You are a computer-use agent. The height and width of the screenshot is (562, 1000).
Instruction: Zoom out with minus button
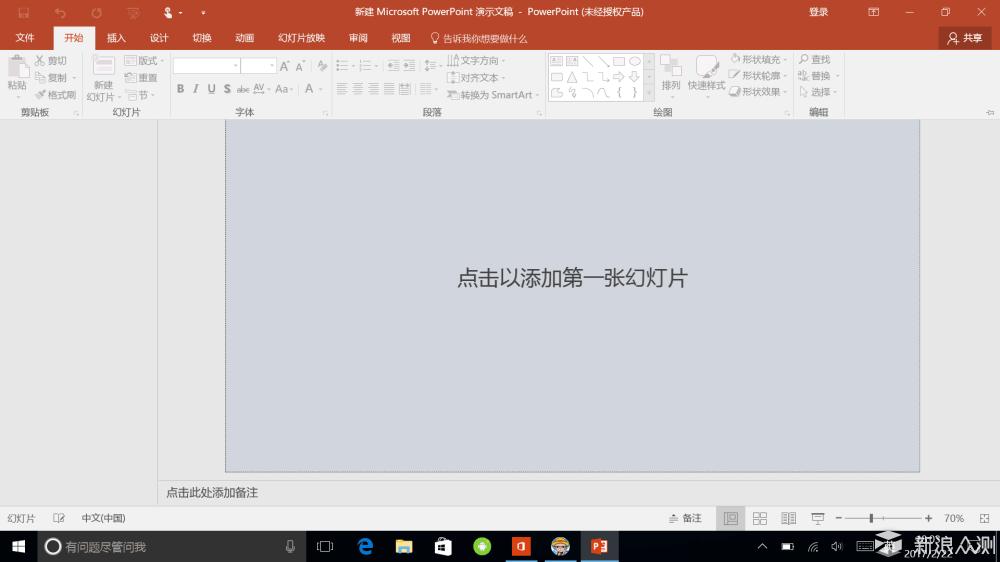pos(839,519)
